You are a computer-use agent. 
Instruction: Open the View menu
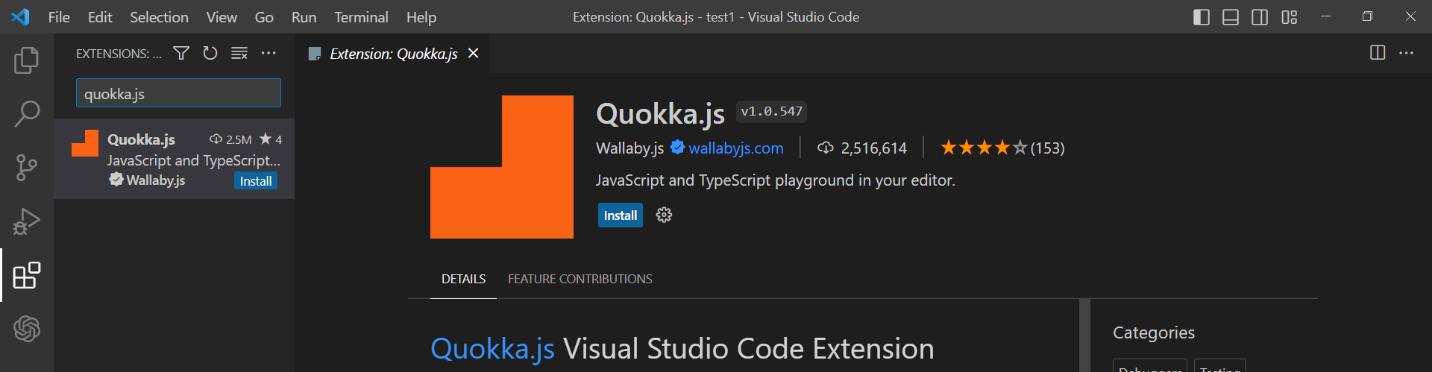(x=222, y=17)
